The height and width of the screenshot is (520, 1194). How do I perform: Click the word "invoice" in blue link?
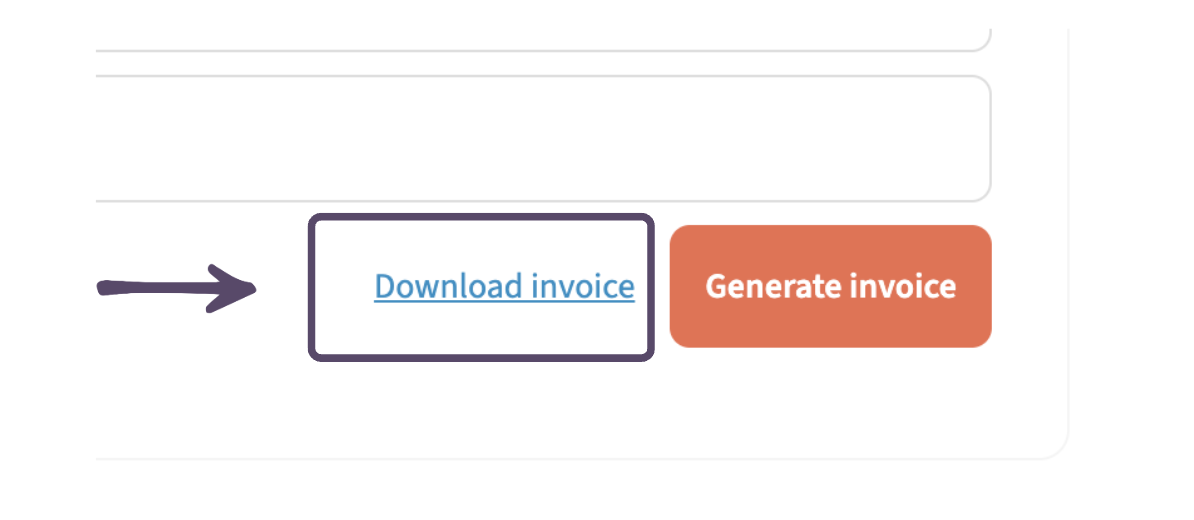pos(583,286)
